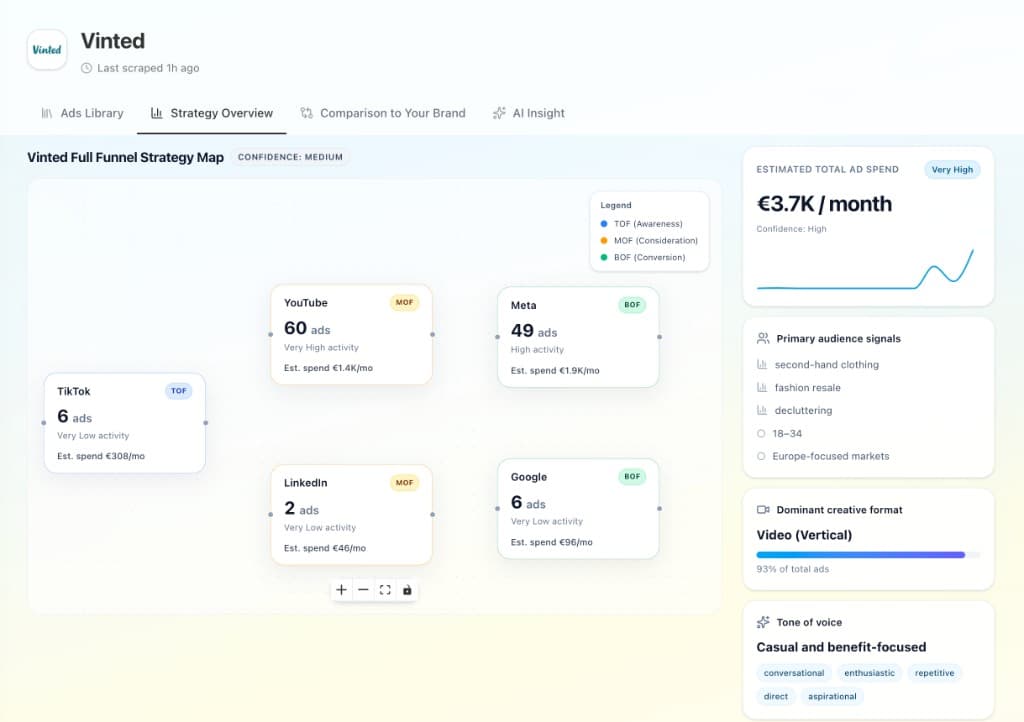Click the conversational tone tag
Screen dimensions: 1024x722
point(793,673)
